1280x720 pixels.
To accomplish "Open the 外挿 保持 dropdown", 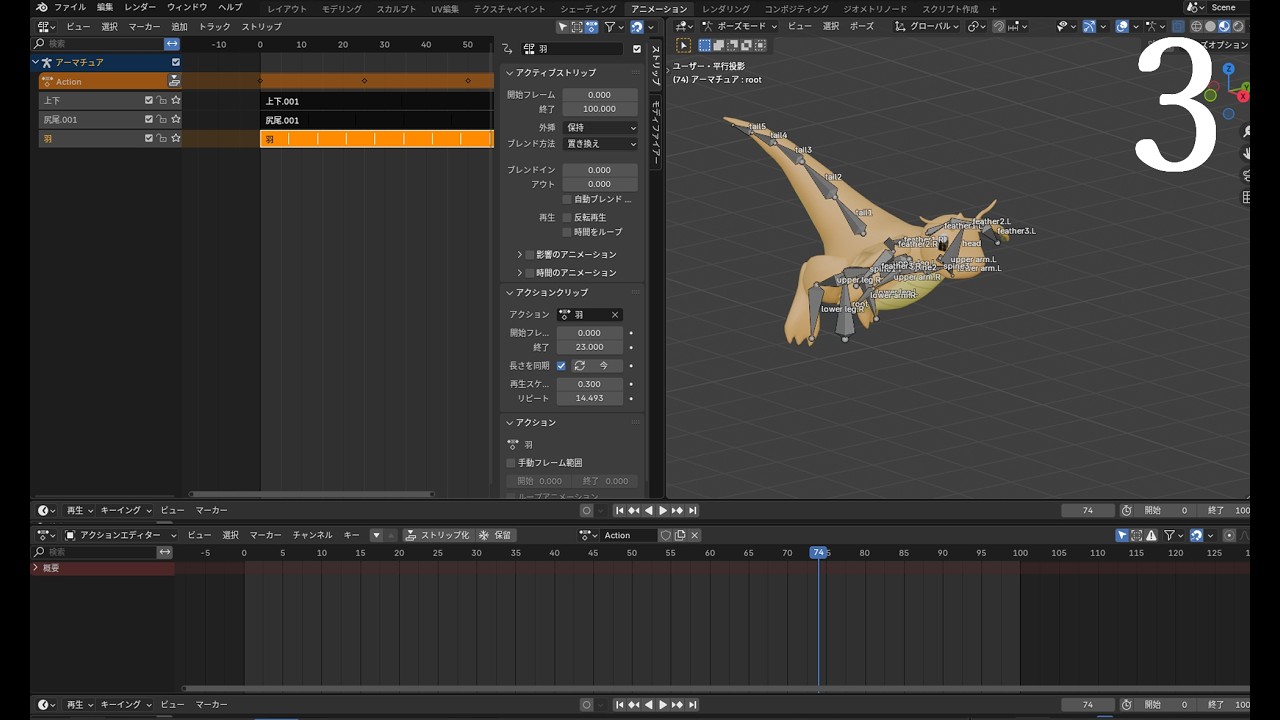I will click(x=600, y=128).
